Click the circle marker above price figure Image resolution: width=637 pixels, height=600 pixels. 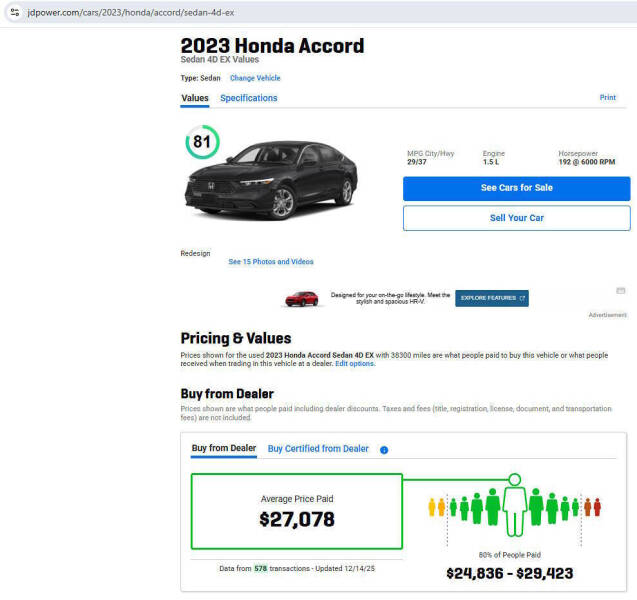click(x=515, y=479)
